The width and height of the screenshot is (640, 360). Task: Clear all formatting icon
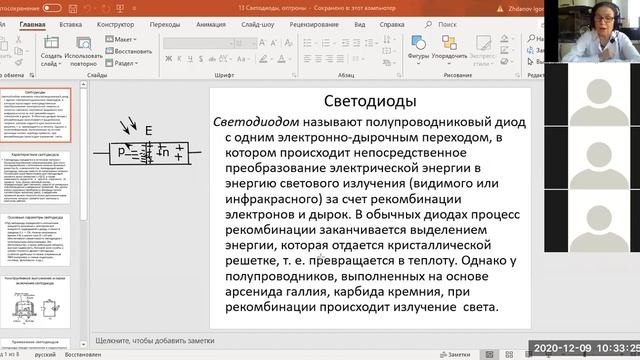click(288, 43)
